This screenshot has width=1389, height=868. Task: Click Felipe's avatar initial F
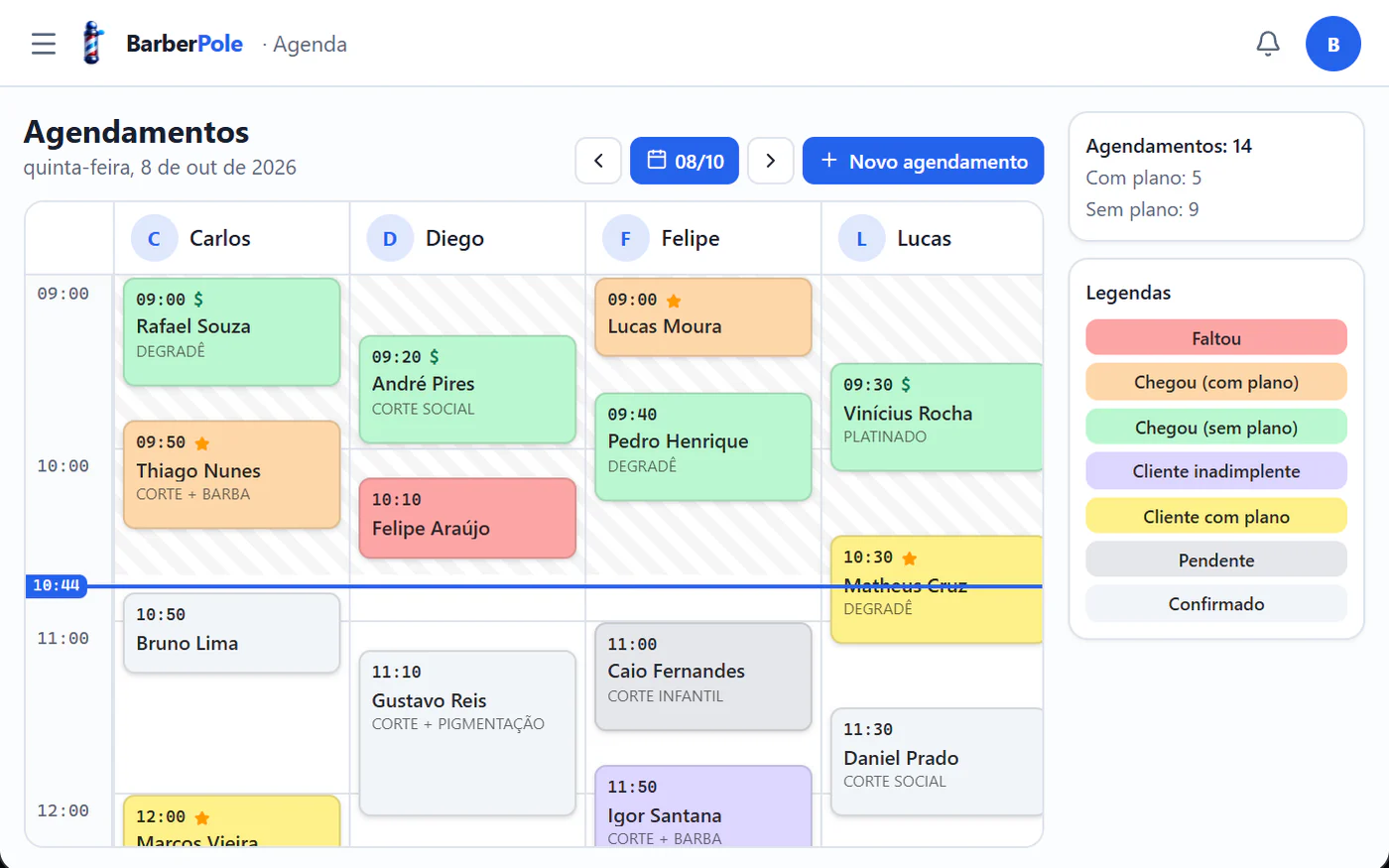(x=626, y=239)
